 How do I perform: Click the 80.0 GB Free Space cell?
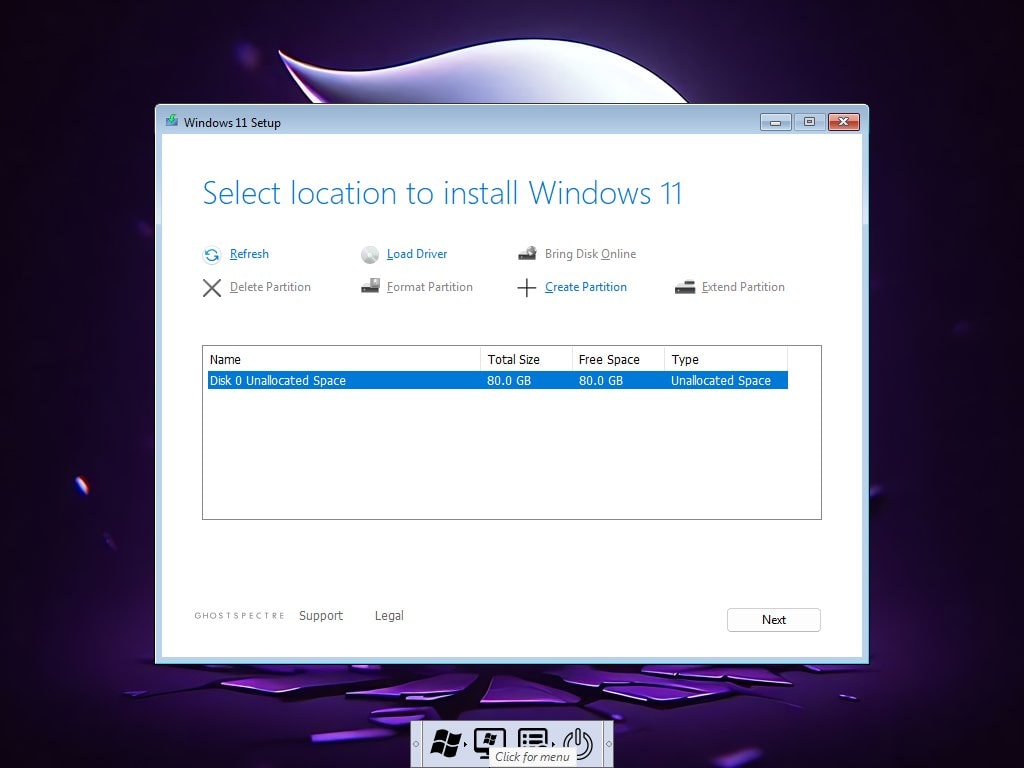601,380
